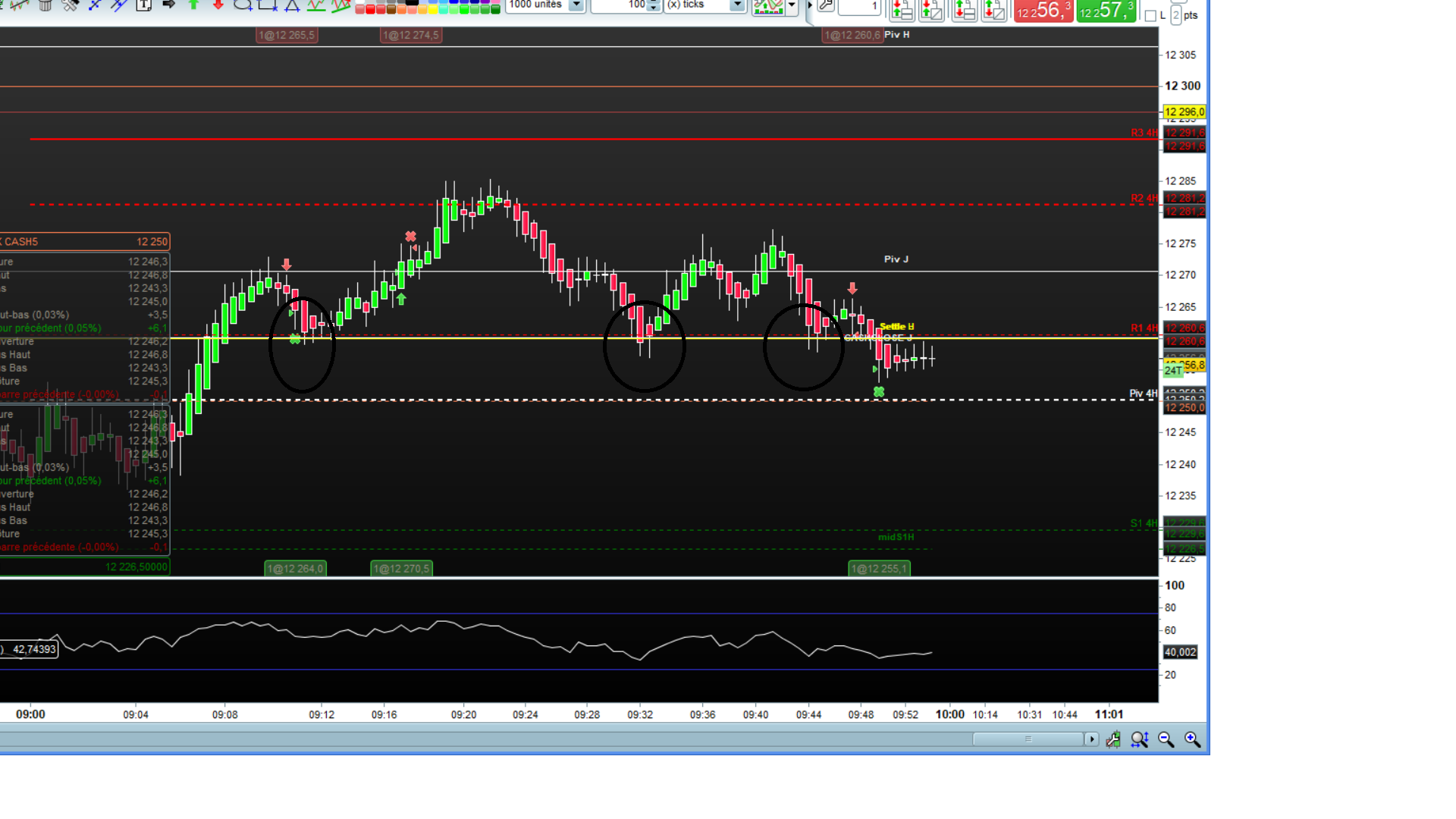The width and height of the screenshot is (1456, 819).
Task: Select the rectangle drawing tool
Action: tap(267, 5)
